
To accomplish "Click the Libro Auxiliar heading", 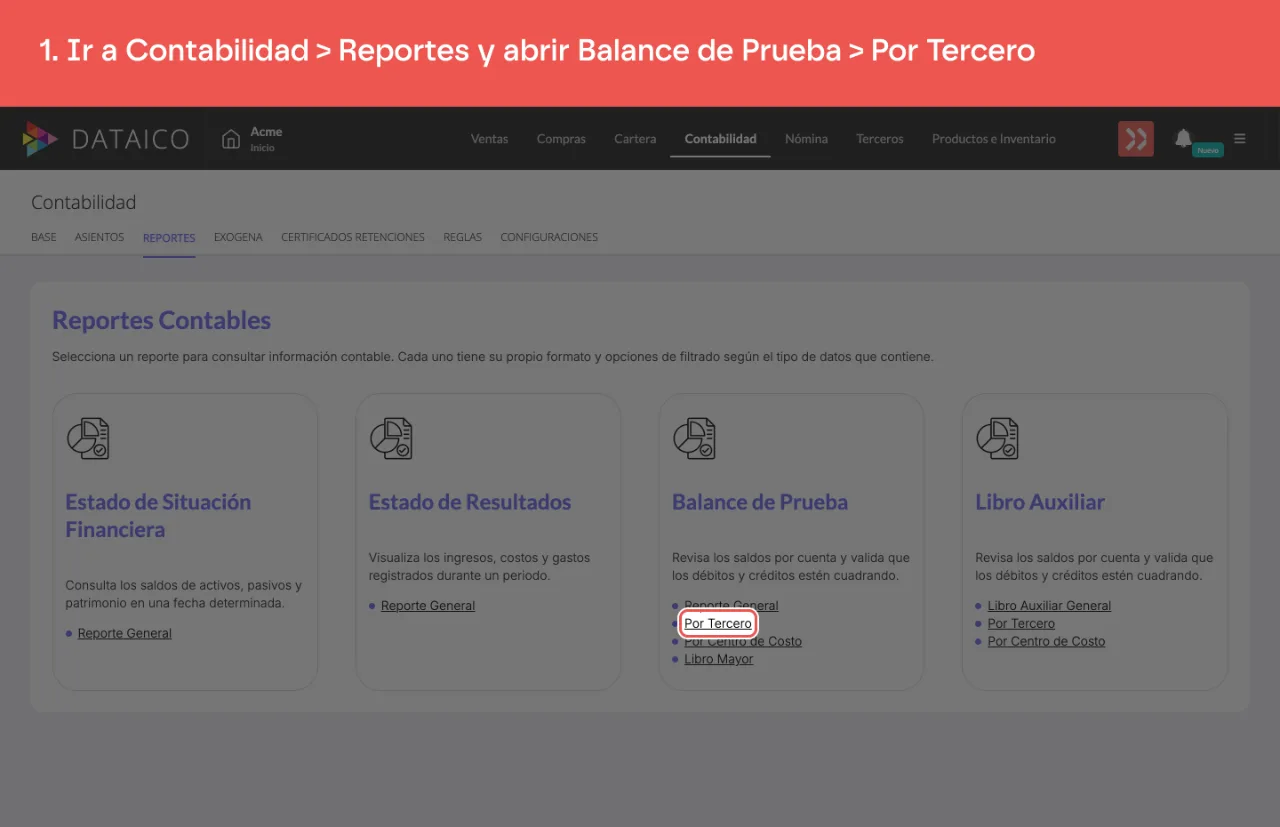I will (x=1040, y=502).
